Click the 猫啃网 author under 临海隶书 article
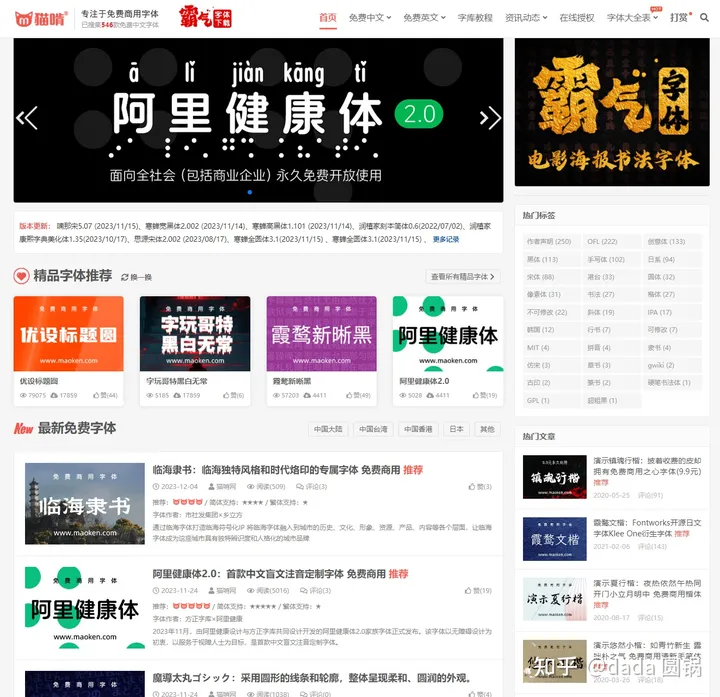 [222, 487]
